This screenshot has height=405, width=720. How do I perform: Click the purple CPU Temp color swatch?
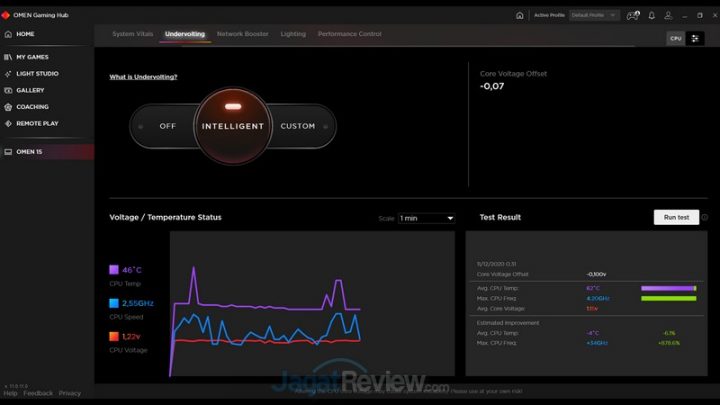click(x=114, y=270)
